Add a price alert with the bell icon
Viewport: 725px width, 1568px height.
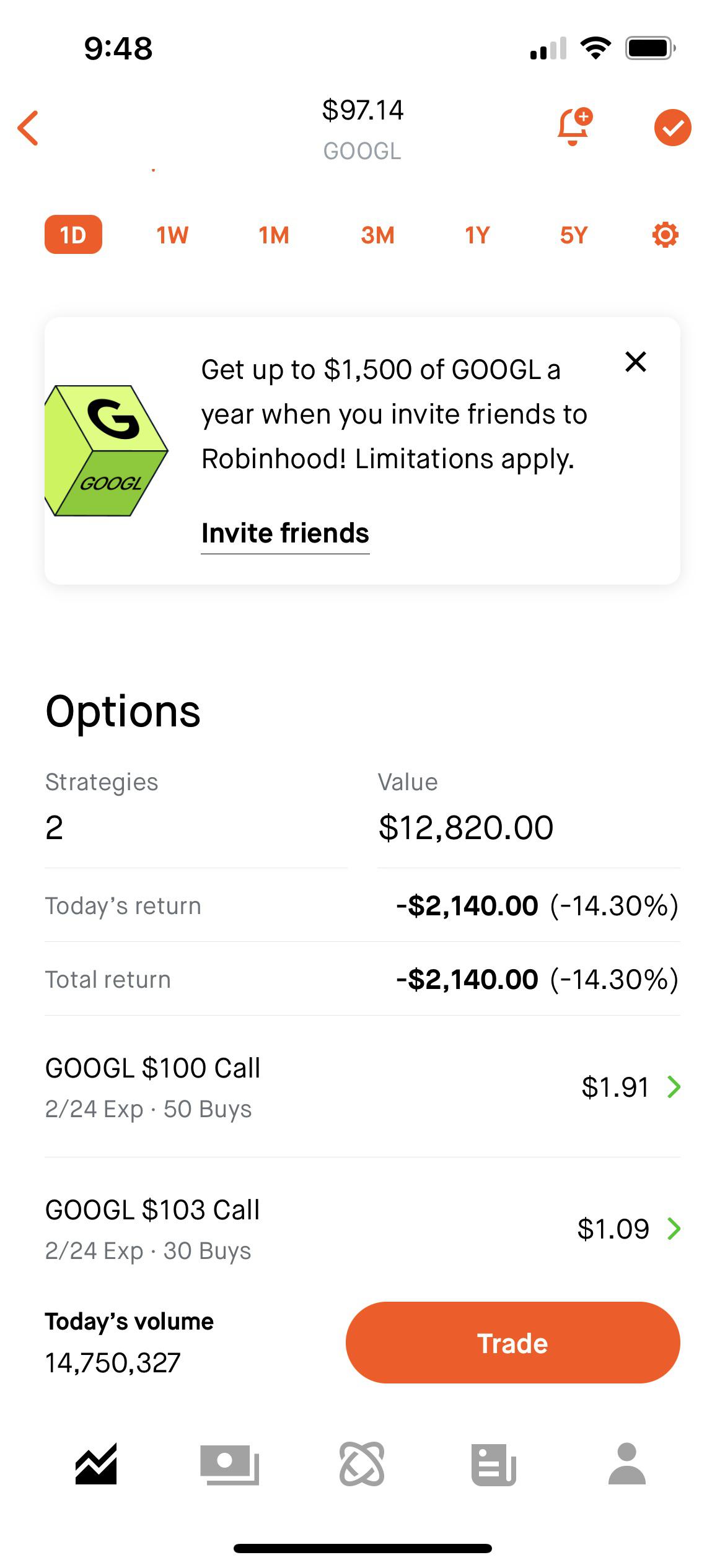pyautogui.click(x=574, y=127)
